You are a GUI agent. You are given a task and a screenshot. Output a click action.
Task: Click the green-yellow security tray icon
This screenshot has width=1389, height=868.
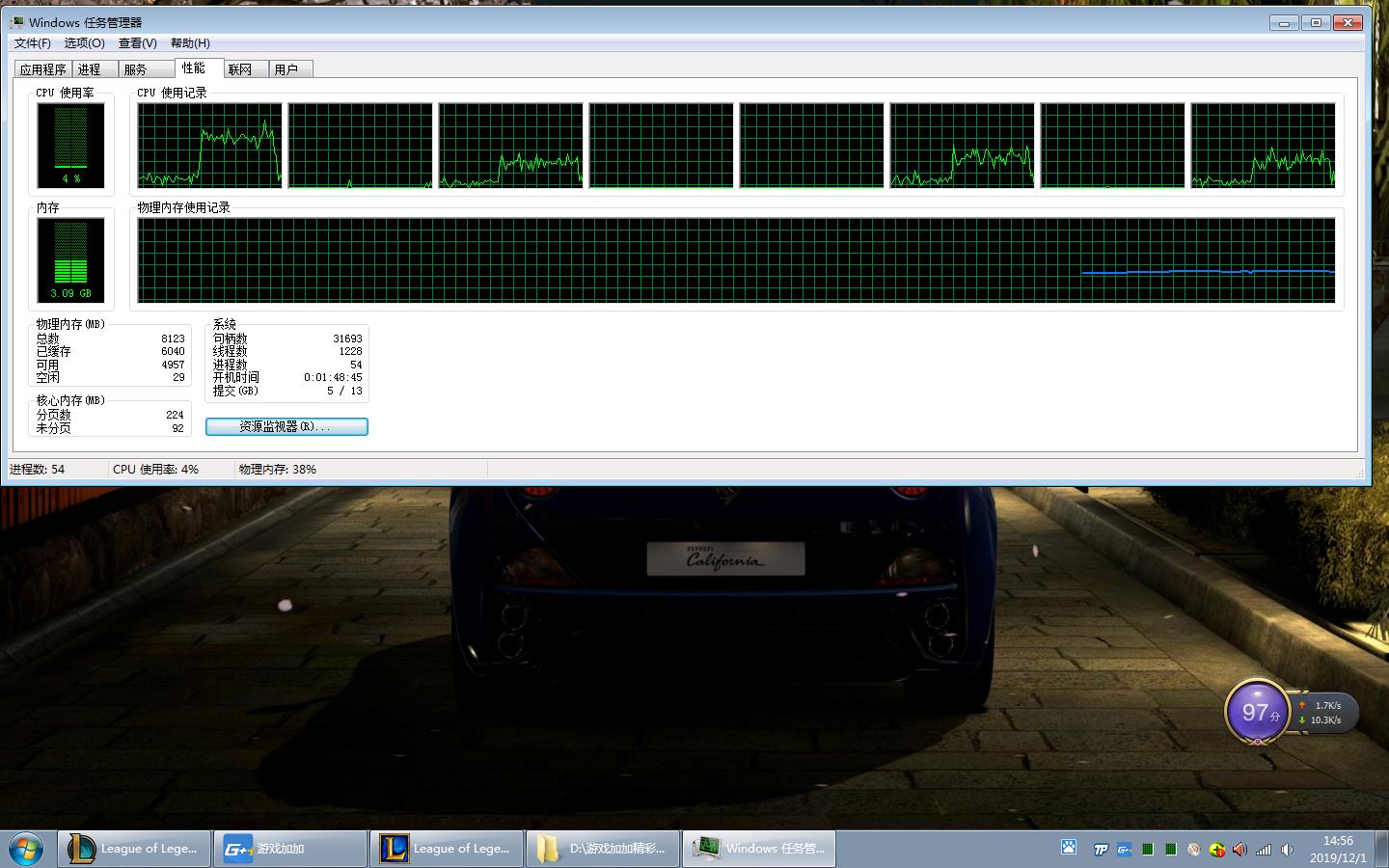tap(1217, 850)
